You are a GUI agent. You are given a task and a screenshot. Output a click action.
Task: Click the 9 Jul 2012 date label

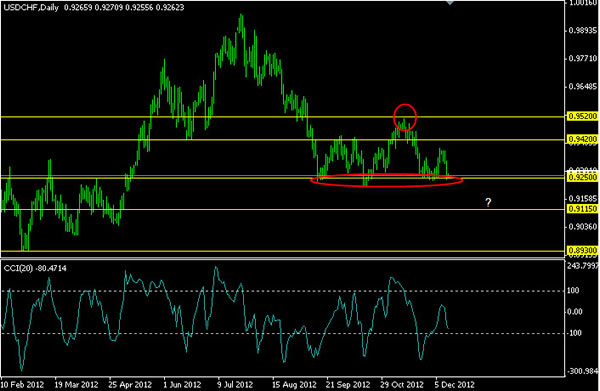[x=235, y=384]
